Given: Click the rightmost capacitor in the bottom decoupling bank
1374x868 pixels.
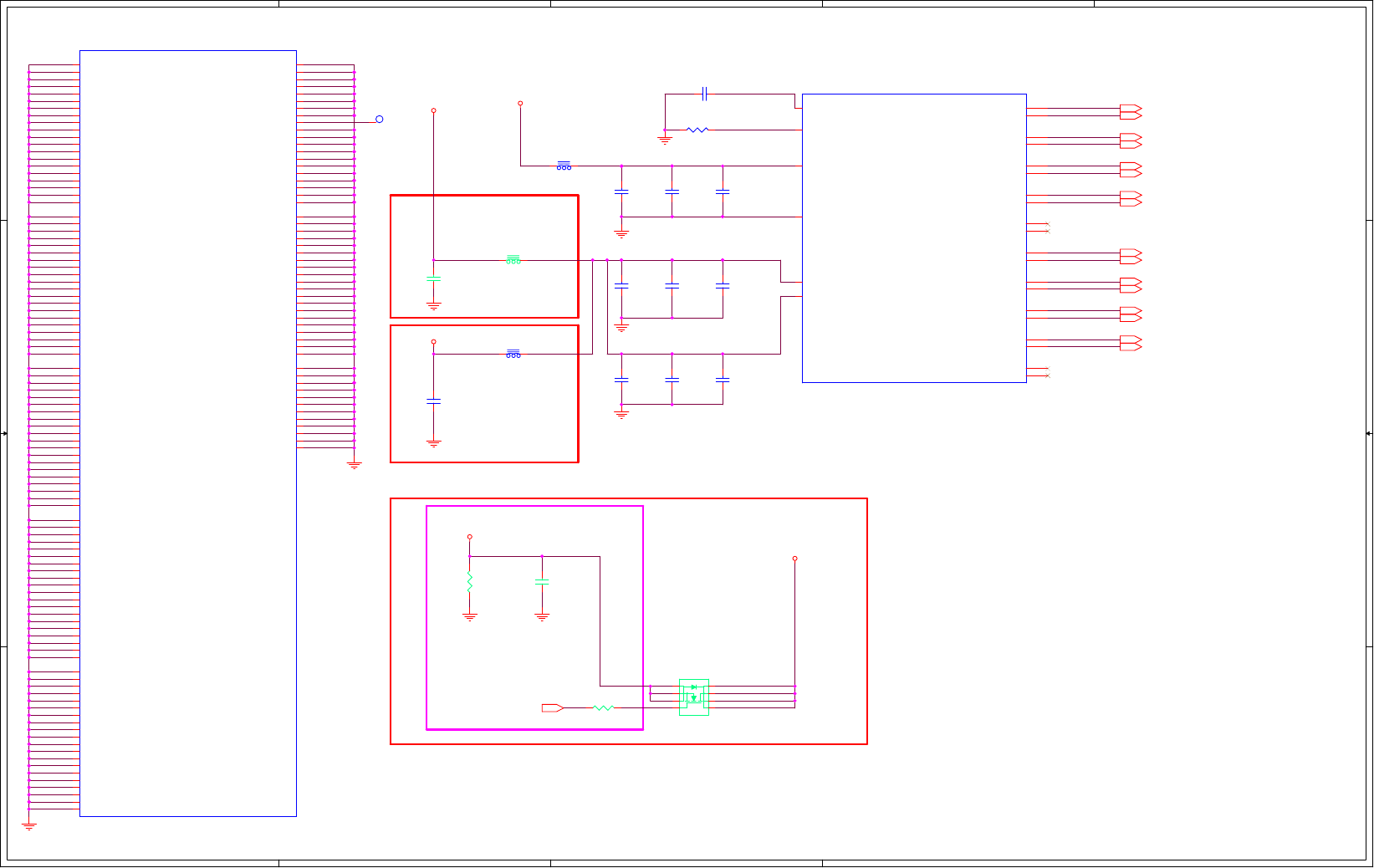Looking at the screenshot, I should point(723,380).
